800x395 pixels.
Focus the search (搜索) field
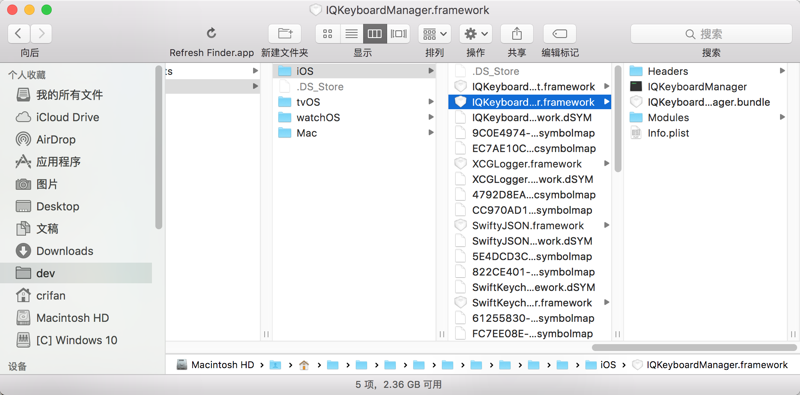(x=711, y=34)
